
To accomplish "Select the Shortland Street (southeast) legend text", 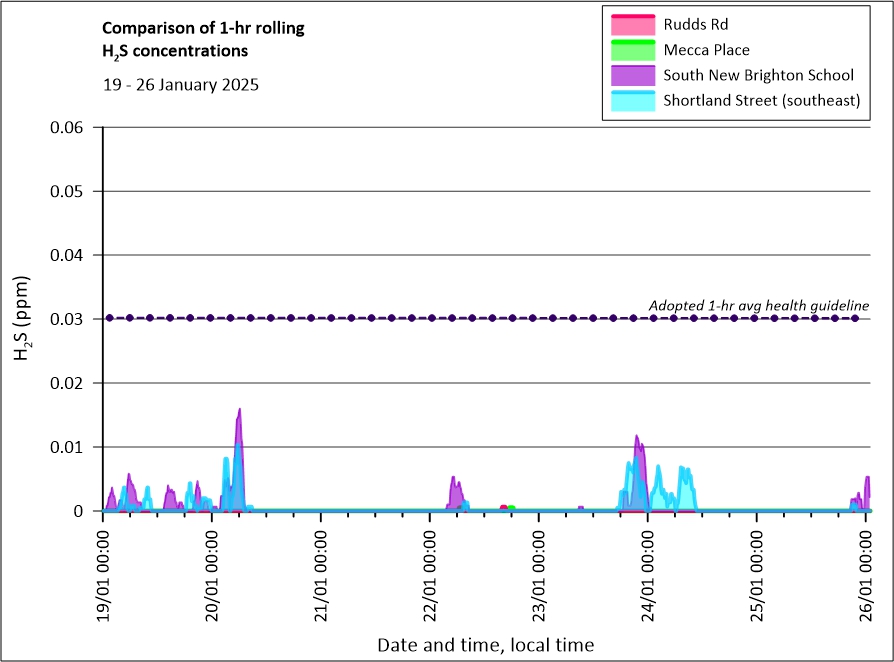I will pos(762,100).
